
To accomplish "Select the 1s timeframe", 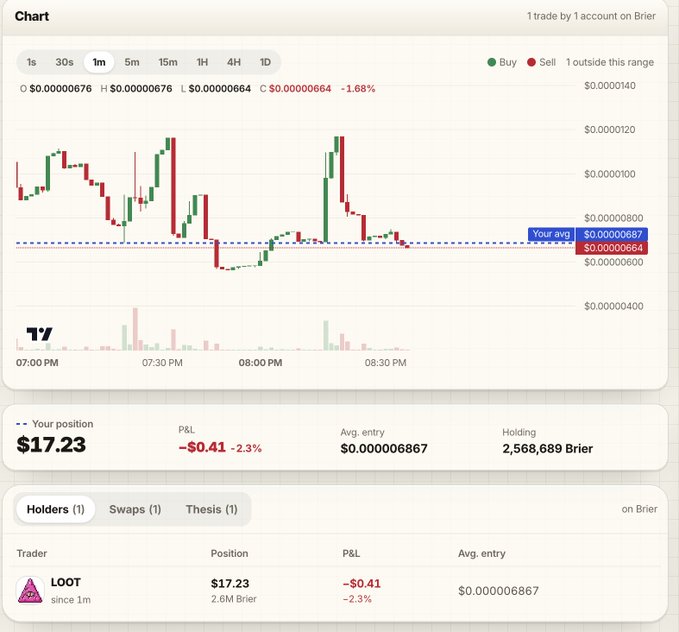I will (x=31, y=62).
